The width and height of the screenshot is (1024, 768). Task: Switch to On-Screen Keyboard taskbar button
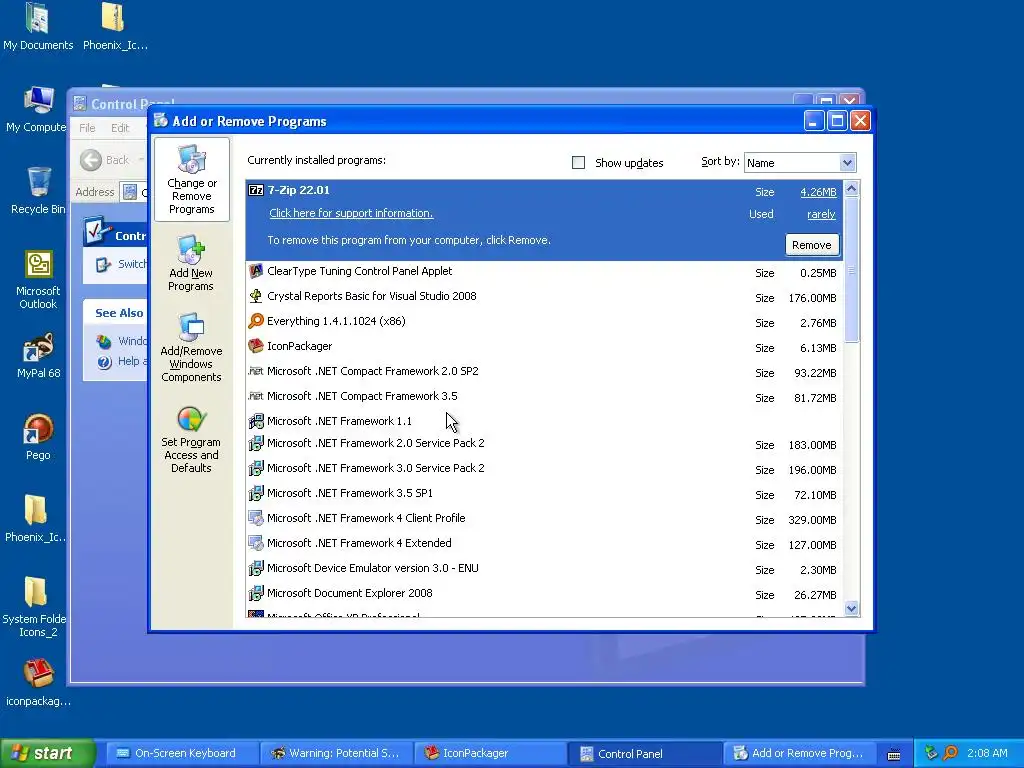[181, 754]
